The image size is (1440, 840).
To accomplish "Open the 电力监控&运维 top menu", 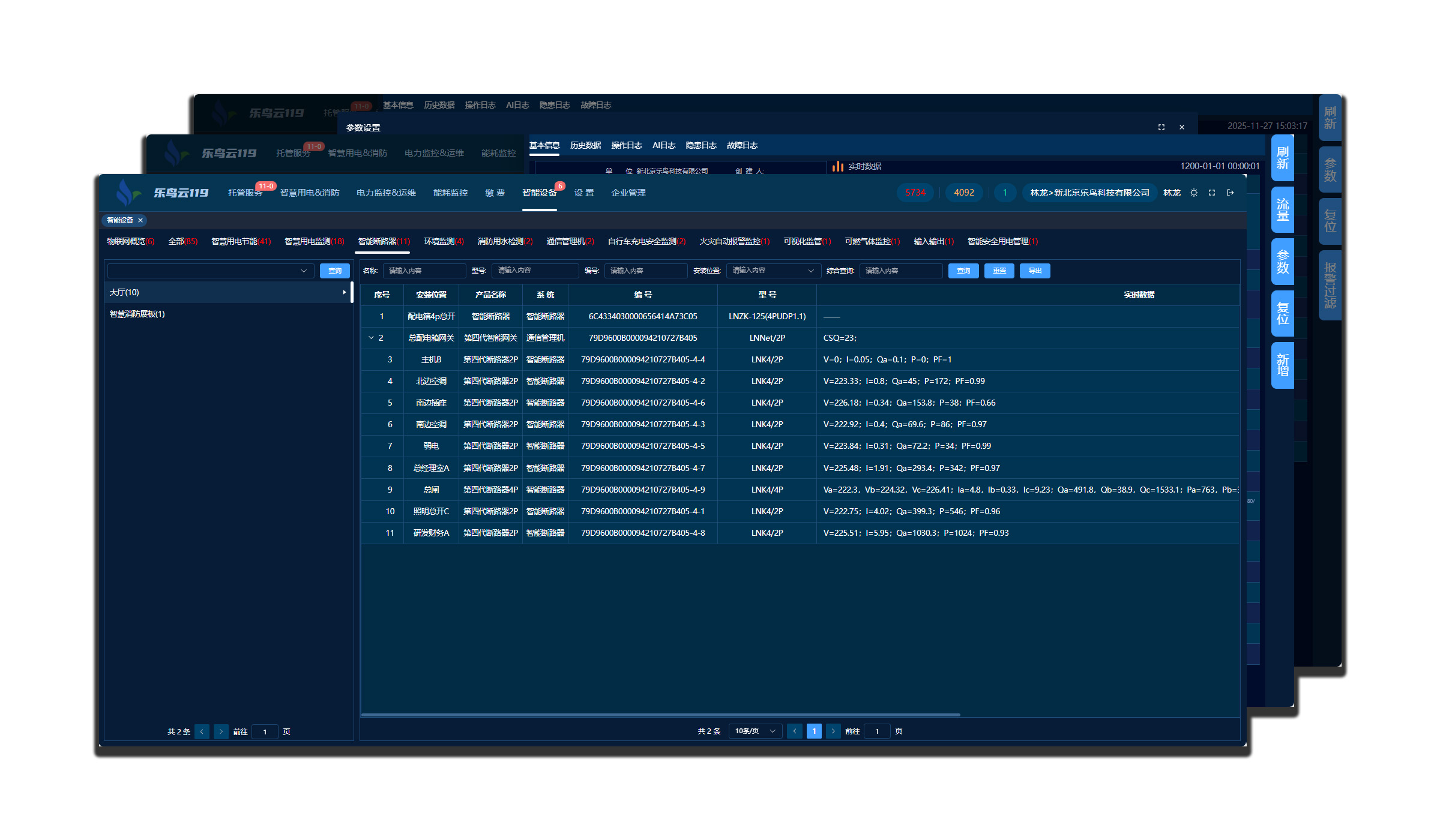I will pos(386,193).
